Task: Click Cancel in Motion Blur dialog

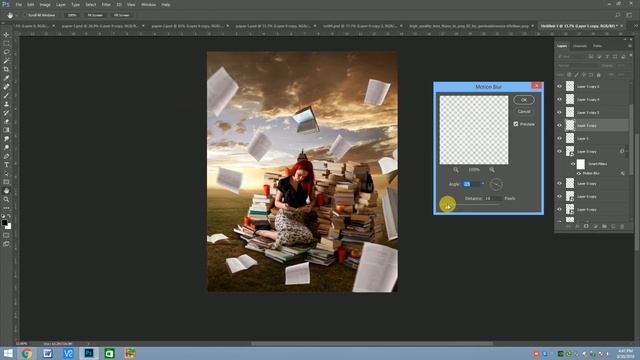Action: (524, 111)
